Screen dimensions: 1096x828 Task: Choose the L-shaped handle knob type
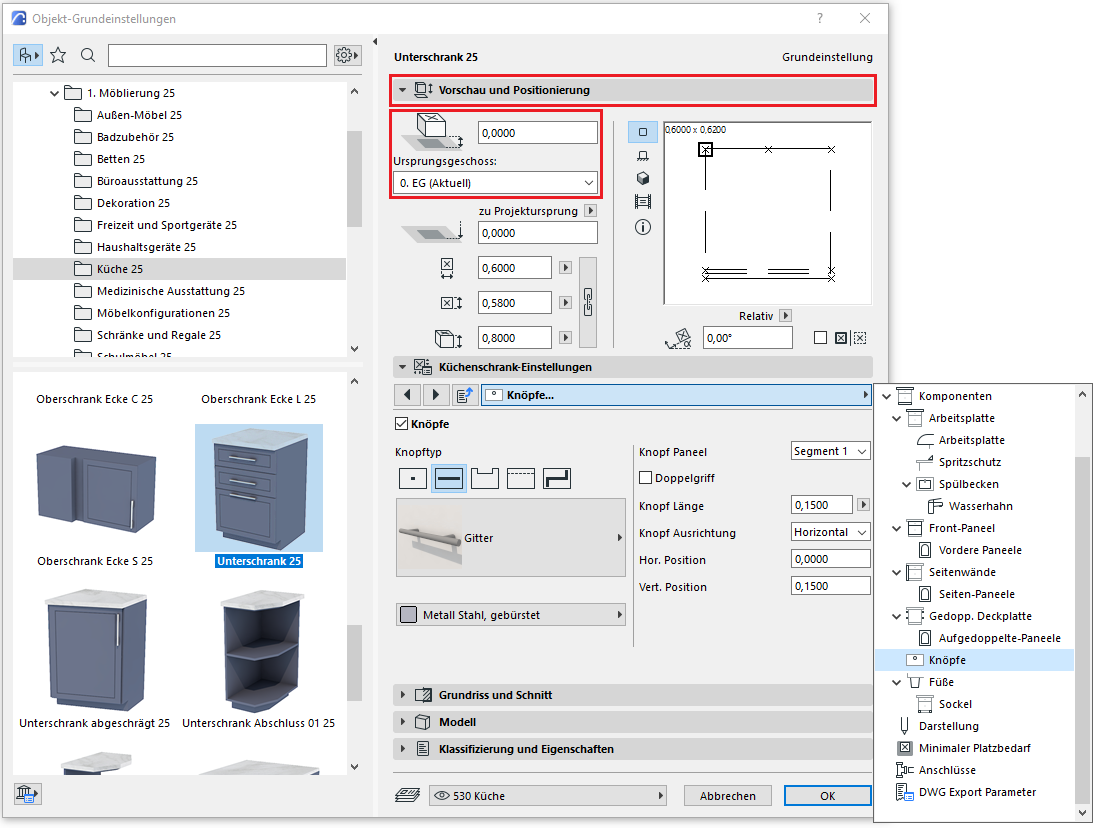[557, 478]
